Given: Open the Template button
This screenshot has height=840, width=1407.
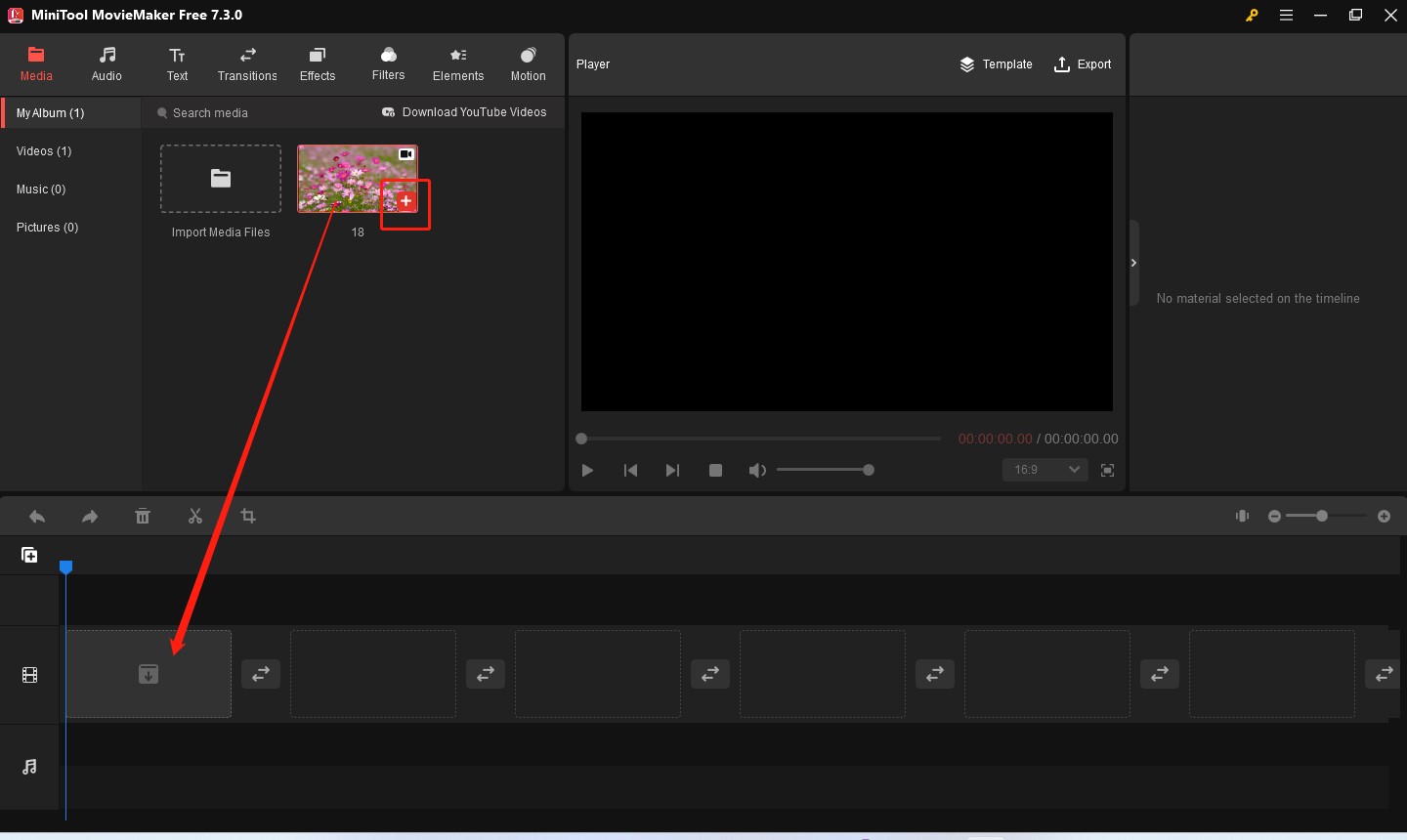Looking at the screenshot, I should (996, 64).
